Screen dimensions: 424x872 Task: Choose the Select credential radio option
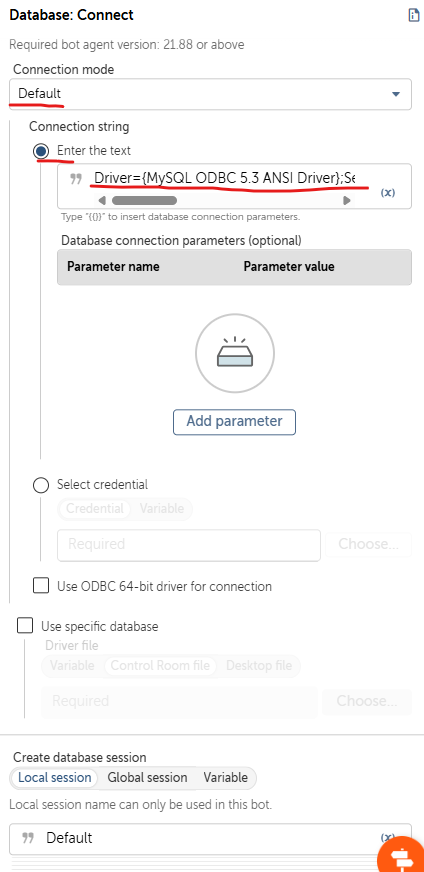[41, 485]
